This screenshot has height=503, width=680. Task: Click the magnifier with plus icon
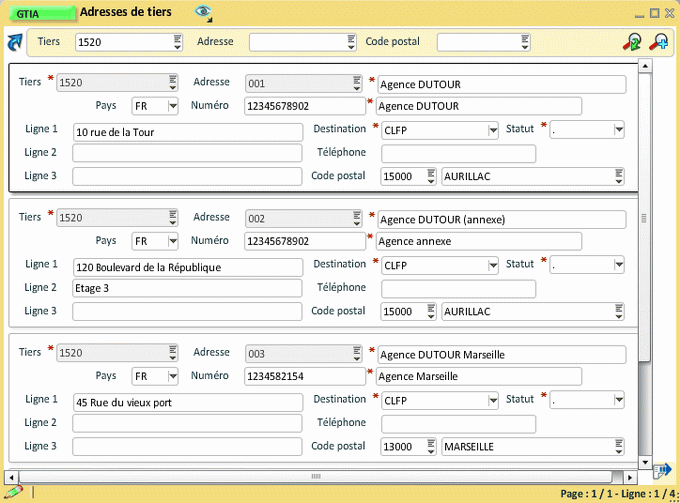pyautogui.click(x=658, y=42)
